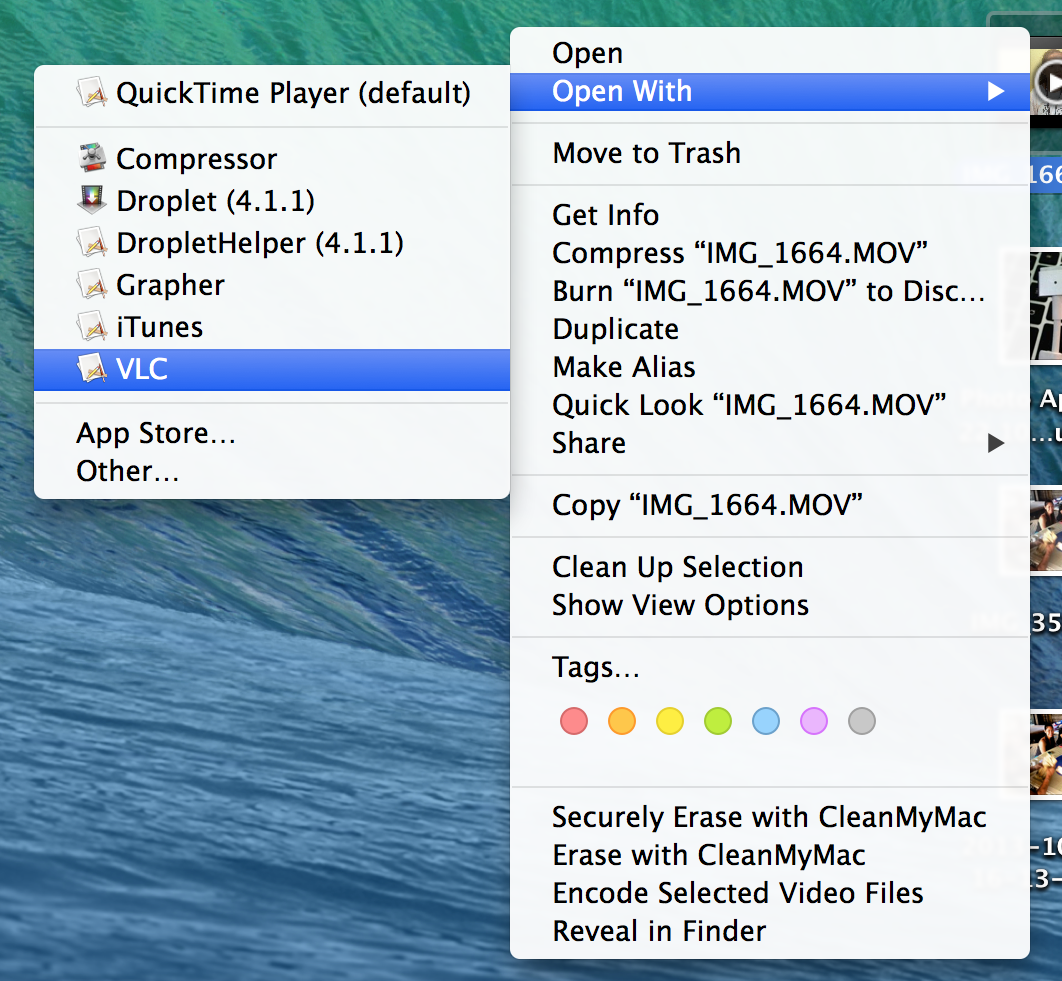
Task: Open the Tags… editor
Action: [x=595, y=667]
